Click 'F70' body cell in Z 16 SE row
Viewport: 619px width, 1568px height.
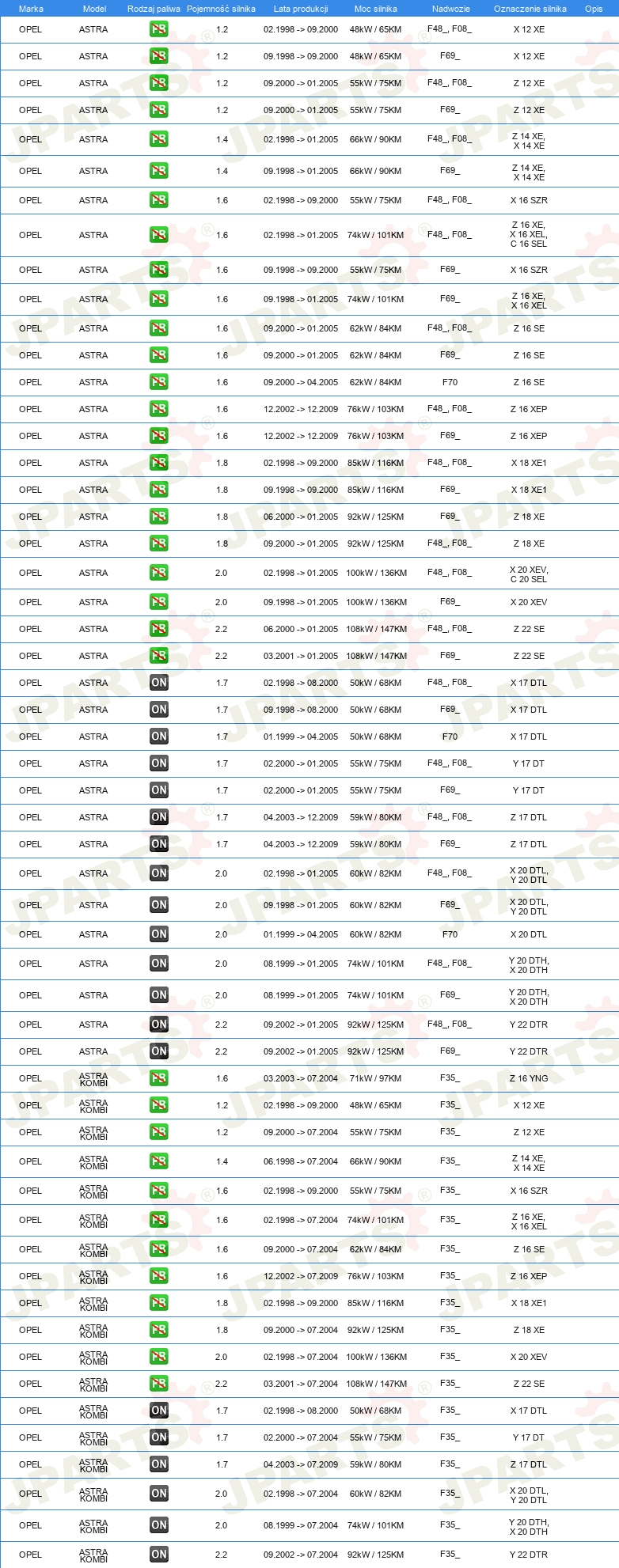450,382
